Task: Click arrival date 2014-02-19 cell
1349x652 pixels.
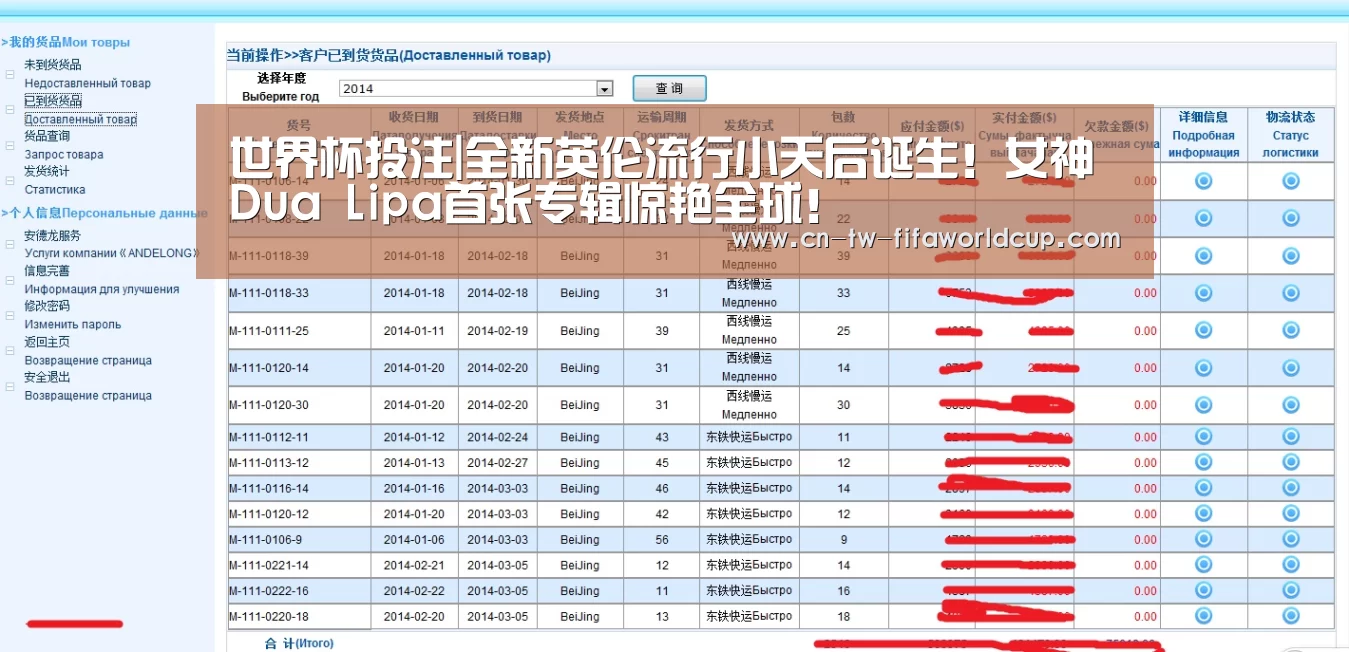Action: coord(497,331)
